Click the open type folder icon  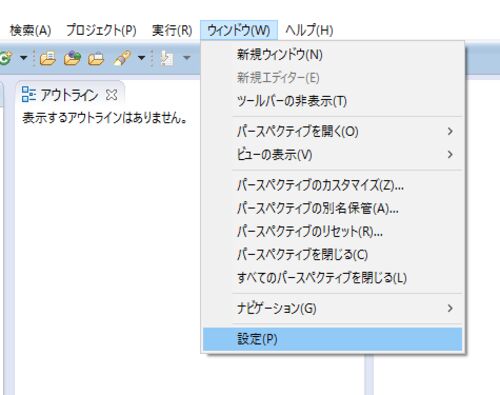click(48, 58)
